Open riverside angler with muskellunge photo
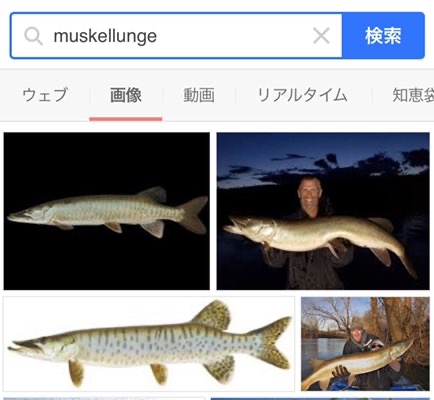Screen dimensions: 434x400 coord(365,344)
